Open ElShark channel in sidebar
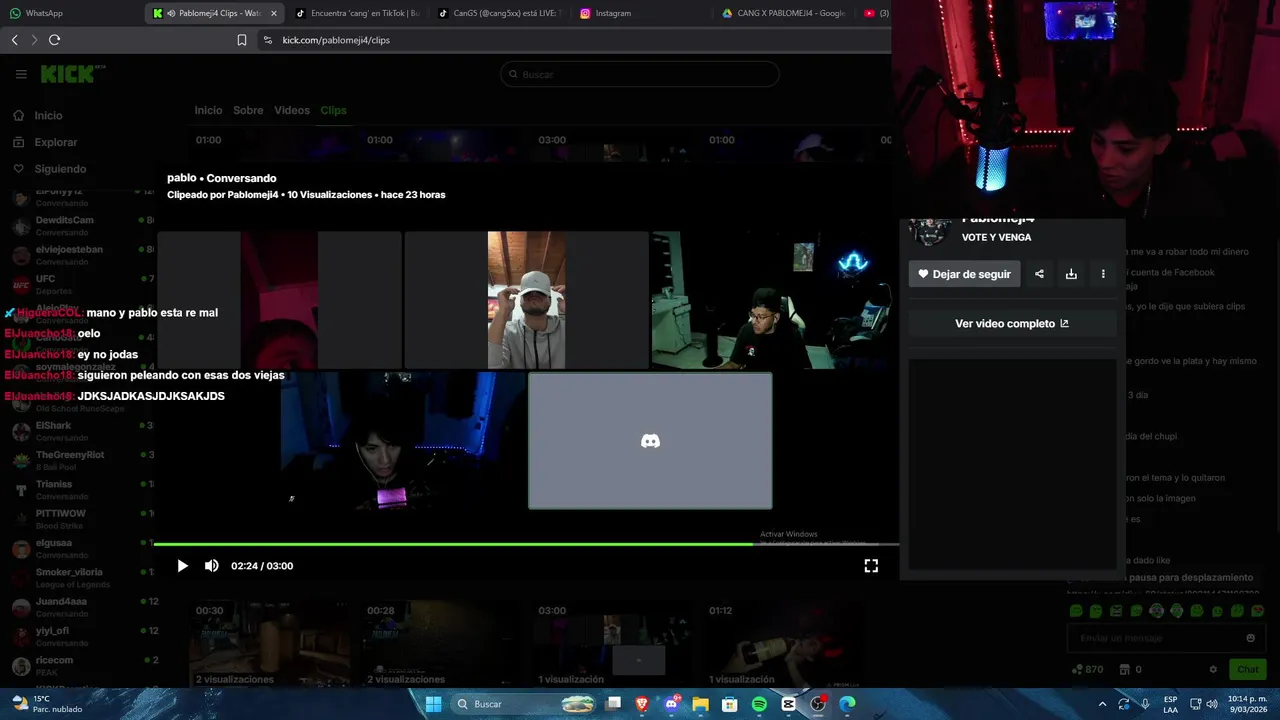This screenshot has height=720, width=1280. click(x=80, y=431)
